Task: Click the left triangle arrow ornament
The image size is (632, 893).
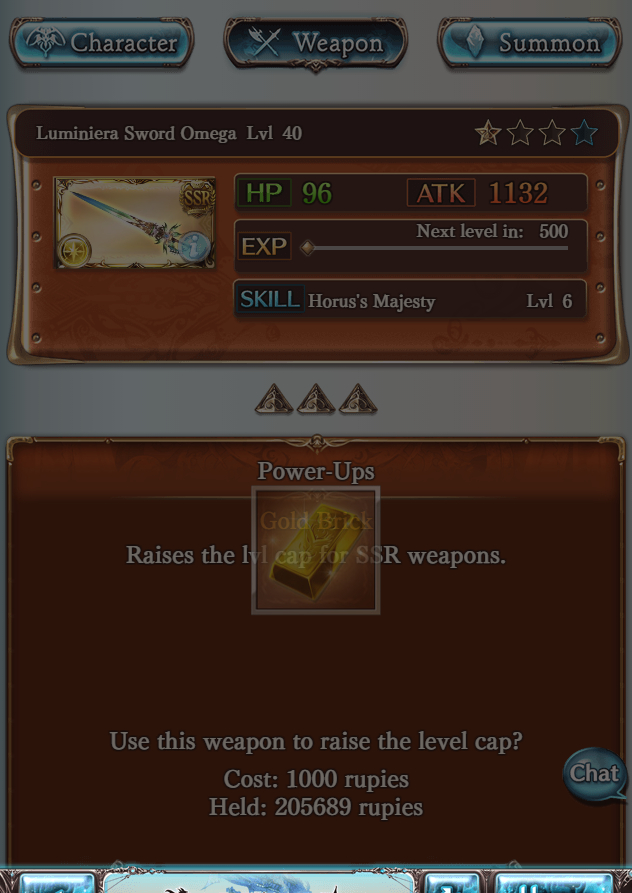Action: (274, 399)
